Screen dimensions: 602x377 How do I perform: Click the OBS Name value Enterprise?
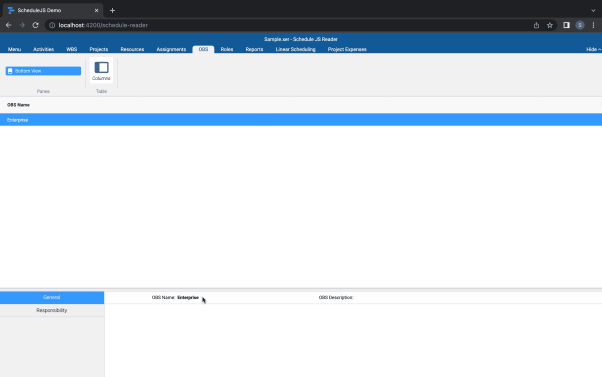(188, 298)
